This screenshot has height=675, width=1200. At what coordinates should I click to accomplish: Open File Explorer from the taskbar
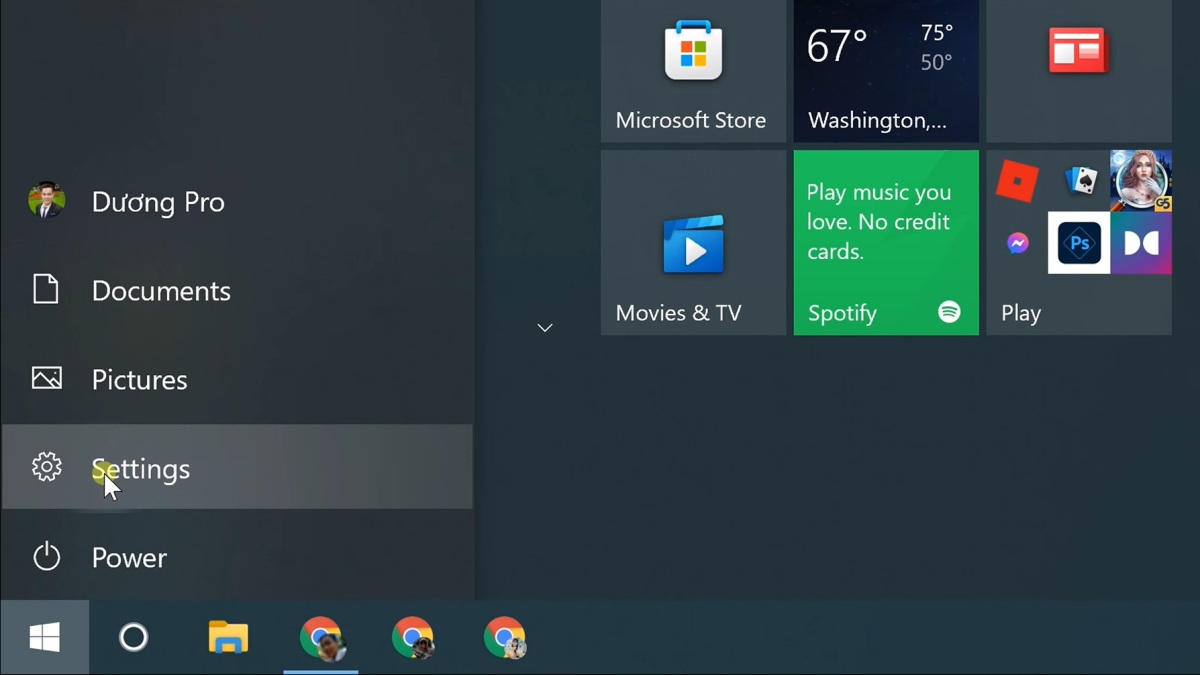[x=228, y=637]
